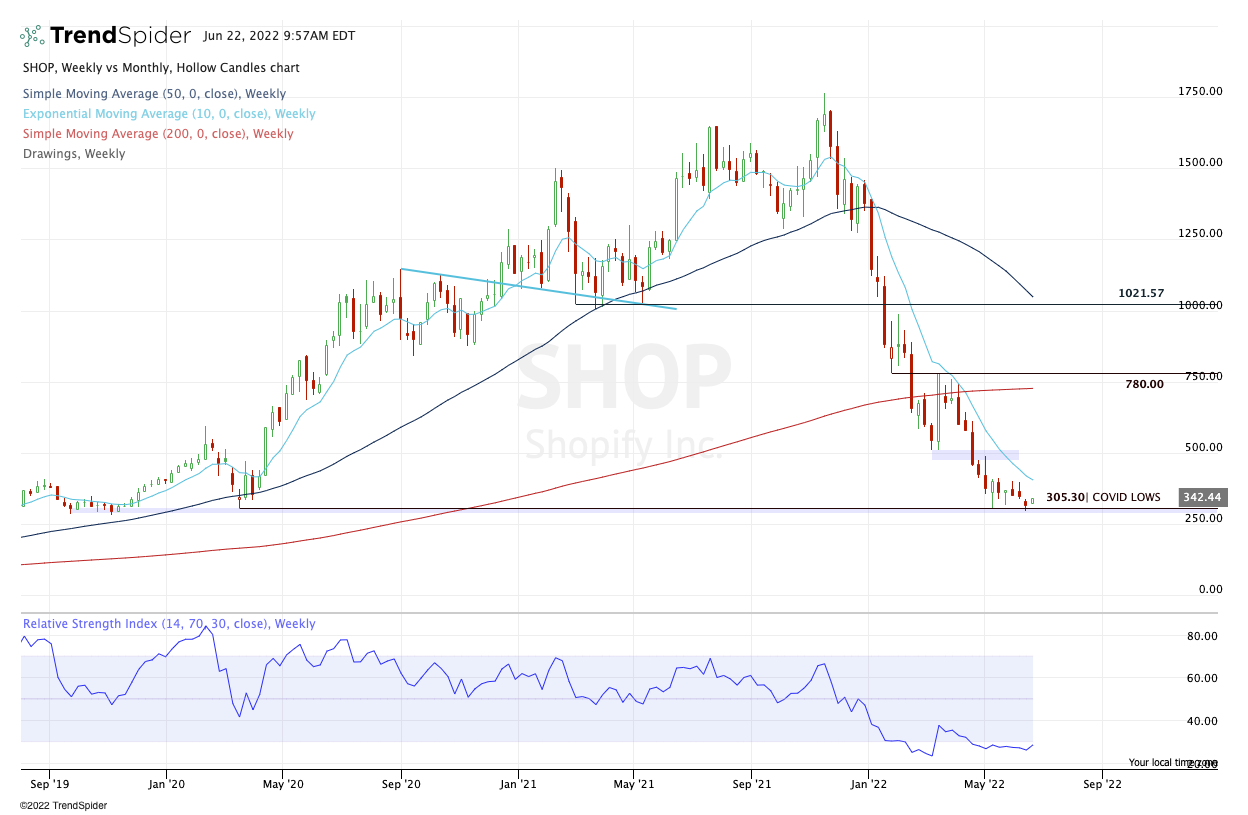Select the cyan descending trendline drawing

tap(538, 289)
